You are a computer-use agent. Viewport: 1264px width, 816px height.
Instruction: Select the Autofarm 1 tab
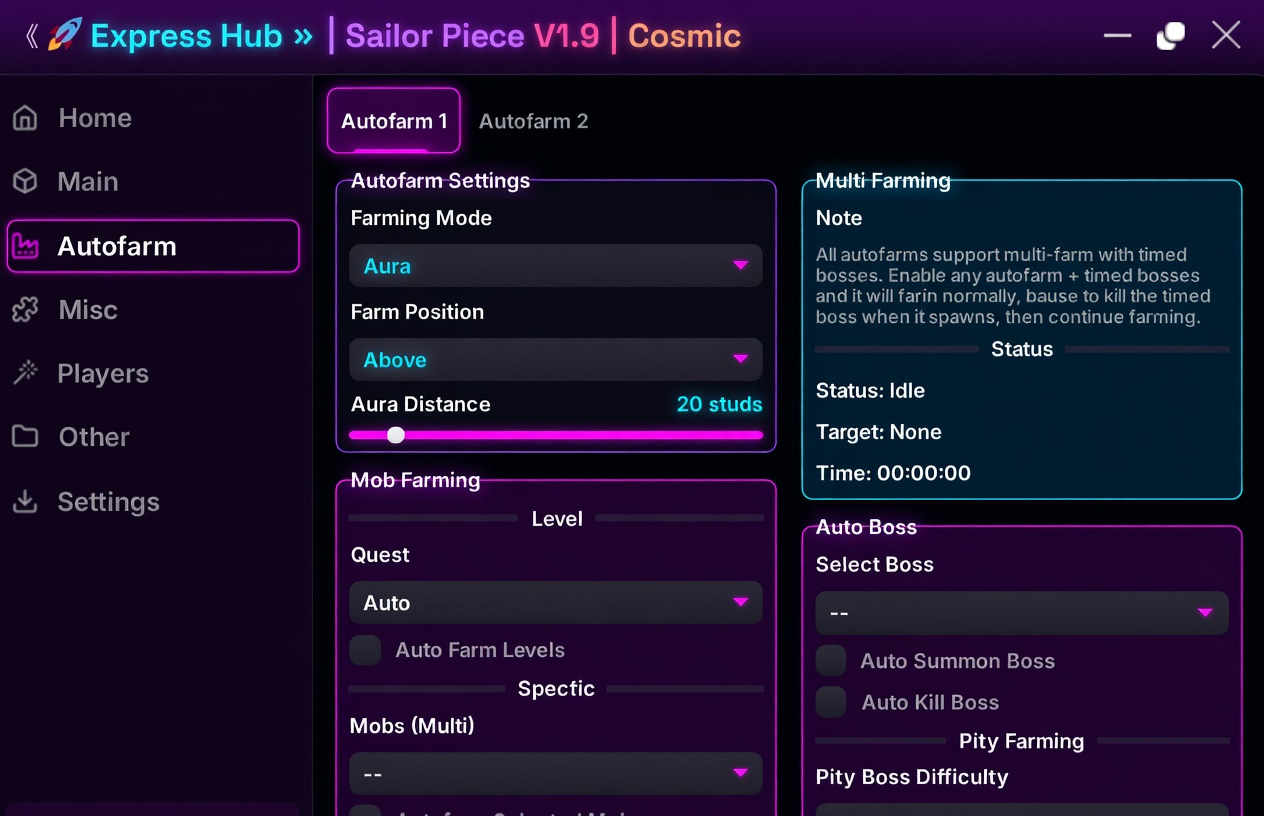pos(394,121)
